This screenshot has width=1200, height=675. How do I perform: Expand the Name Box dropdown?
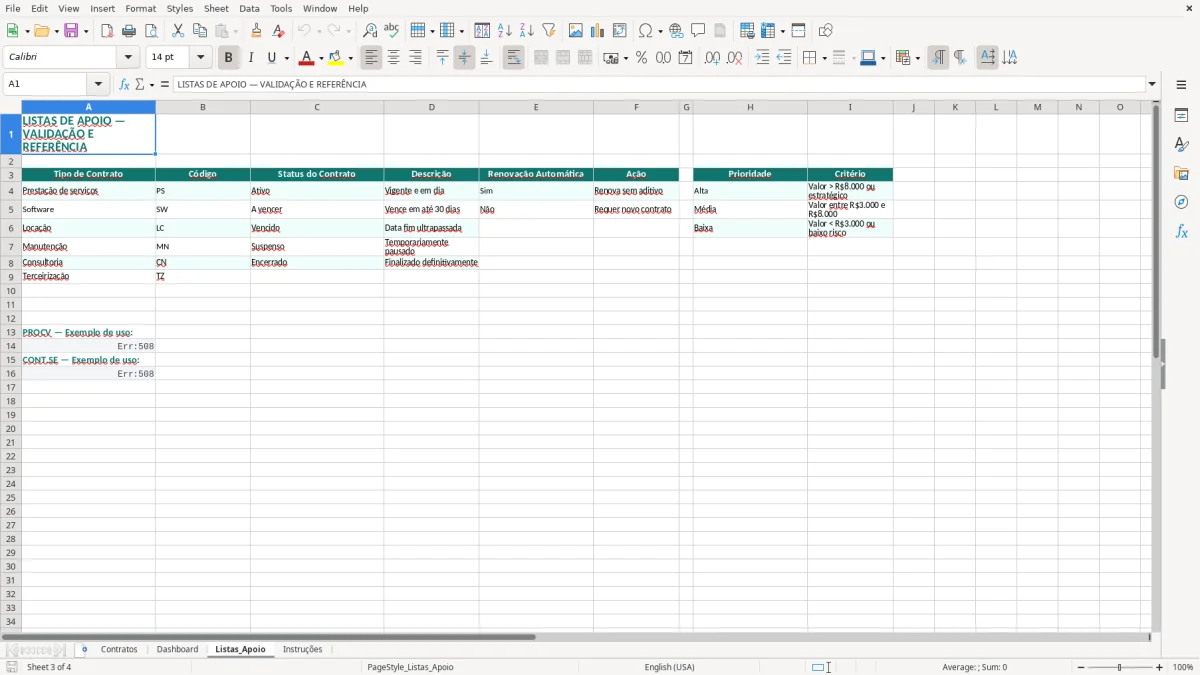98,84
